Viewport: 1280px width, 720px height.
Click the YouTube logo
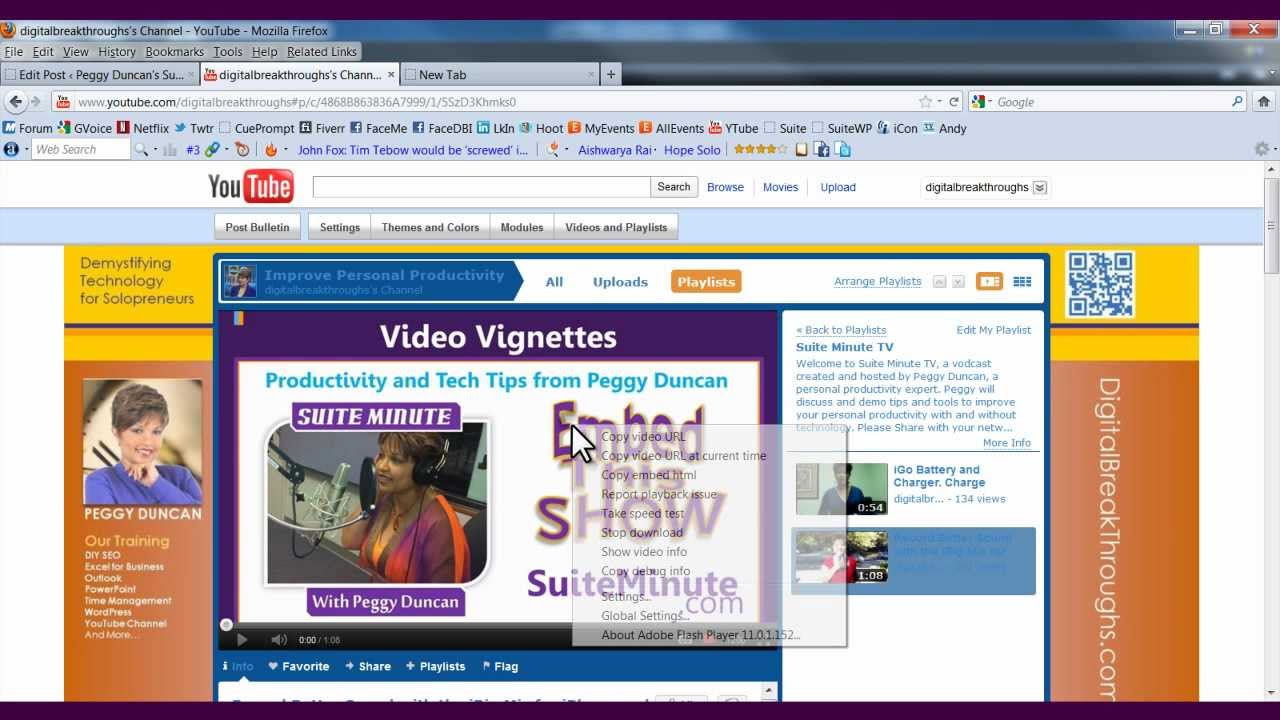pyautogui.click(x=250, y=186)
